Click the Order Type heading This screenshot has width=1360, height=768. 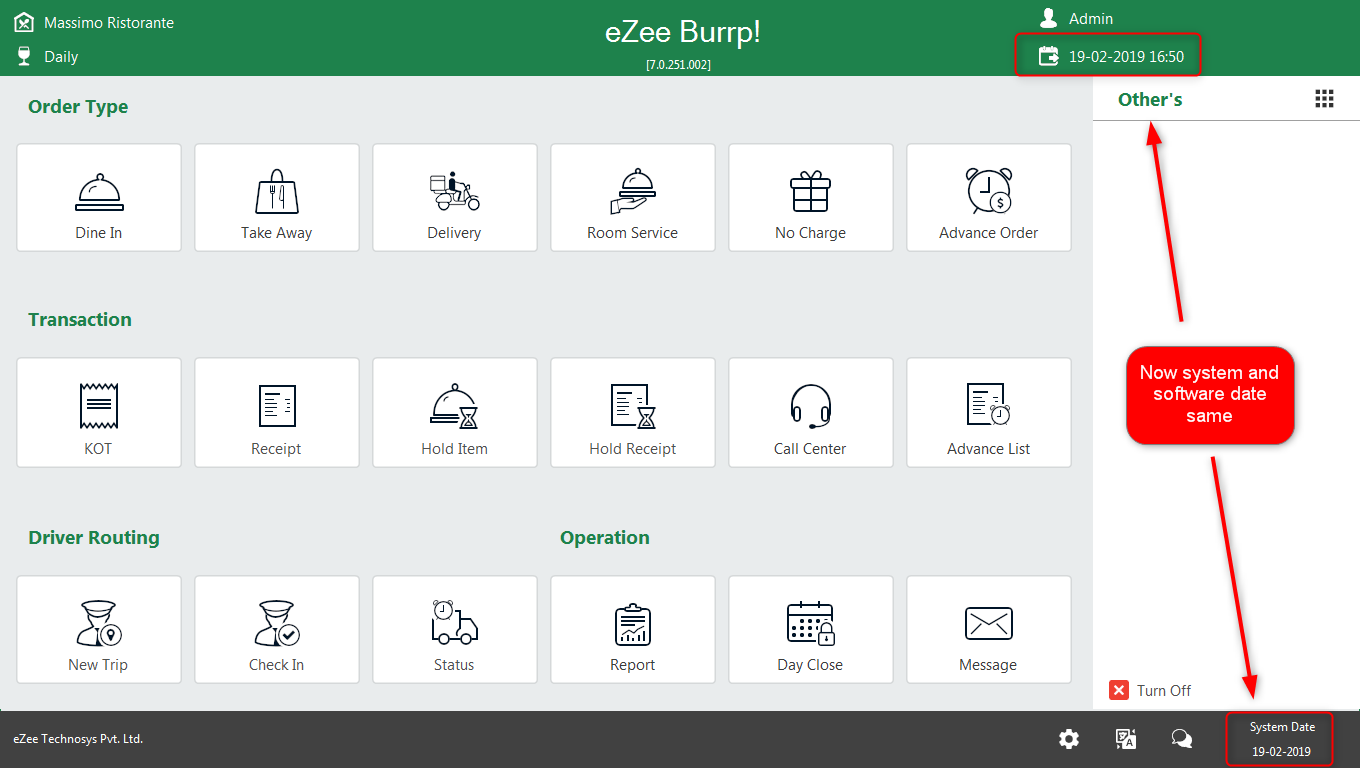tap(78, 107)
